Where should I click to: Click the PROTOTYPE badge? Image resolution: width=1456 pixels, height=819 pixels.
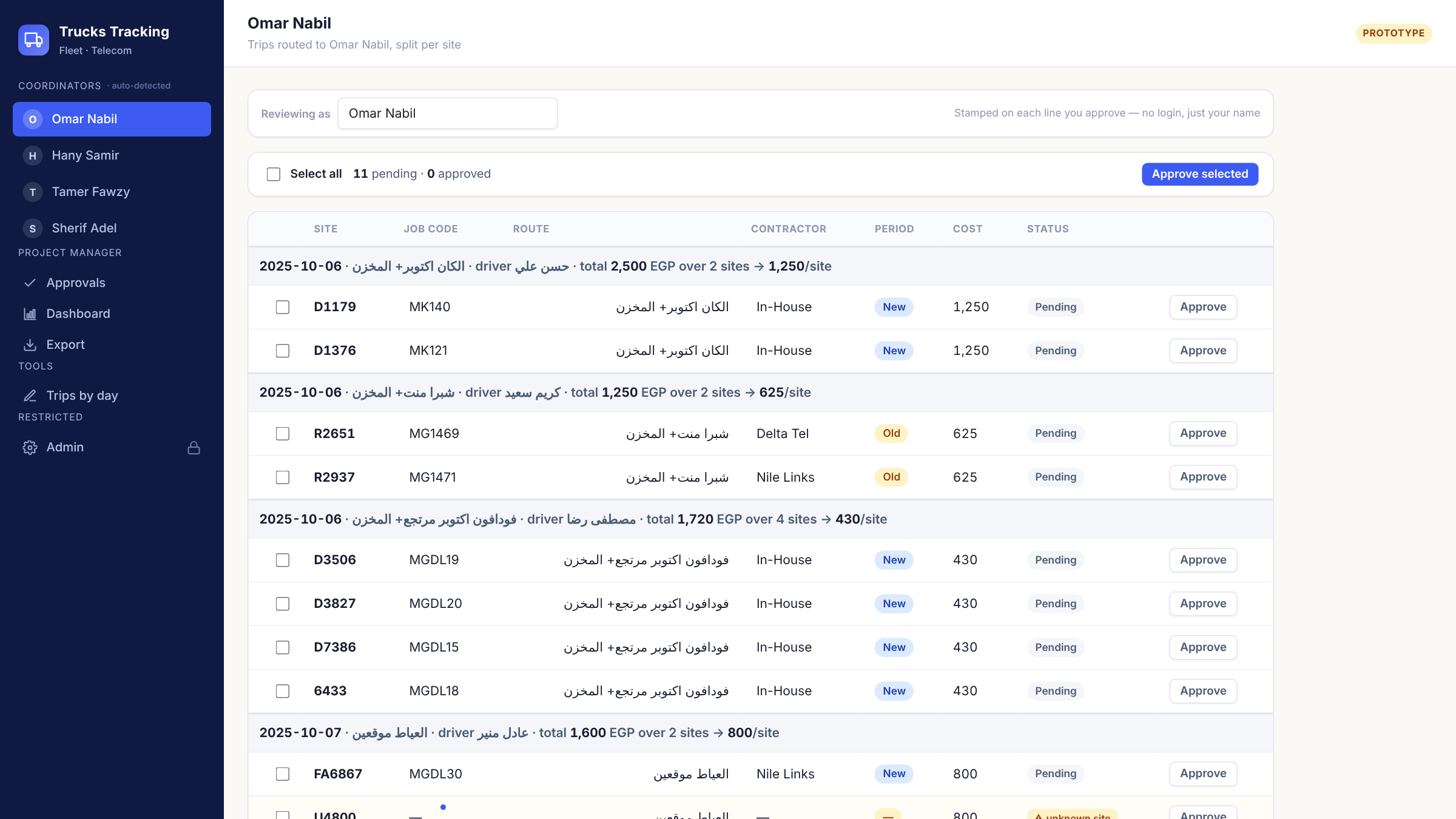(x=1394, y=33)
